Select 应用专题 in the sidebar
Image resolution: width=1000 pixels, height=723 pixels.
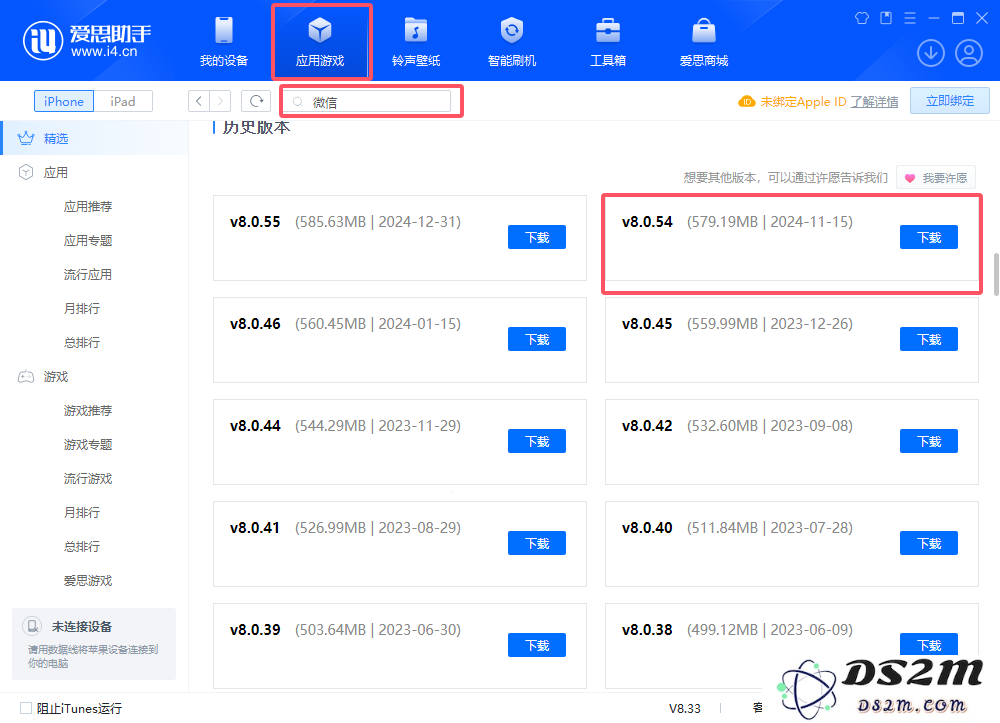pyautogui.click(x=88, y=240)
